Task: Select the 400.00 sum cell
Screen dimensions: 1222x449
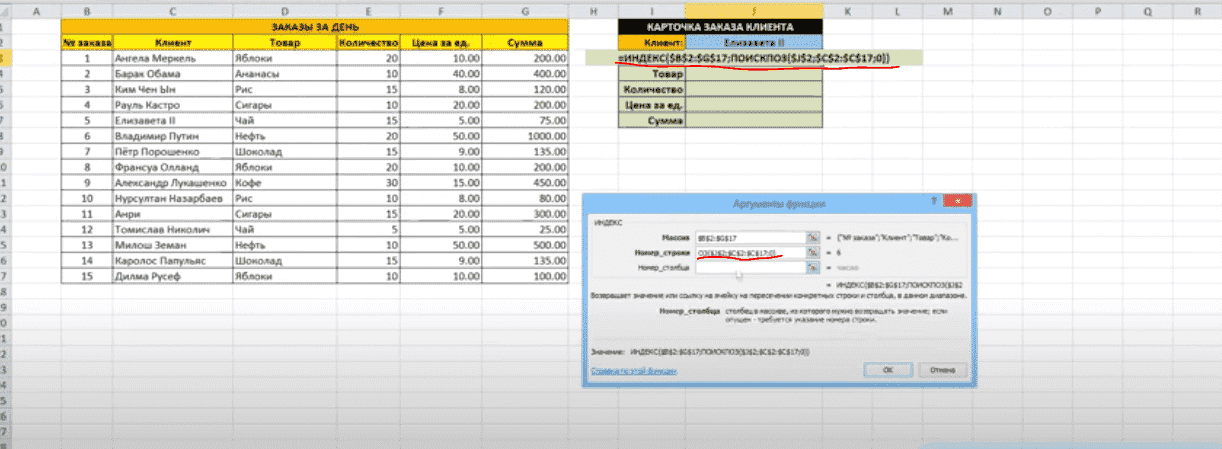Action: (x=526, y=74)
